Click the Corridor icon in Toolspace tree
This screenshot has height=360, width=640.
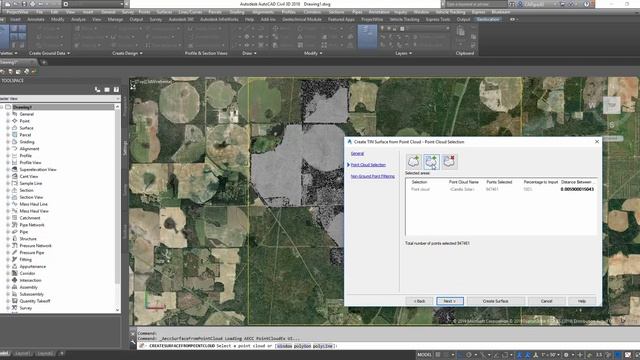(15, 273)
